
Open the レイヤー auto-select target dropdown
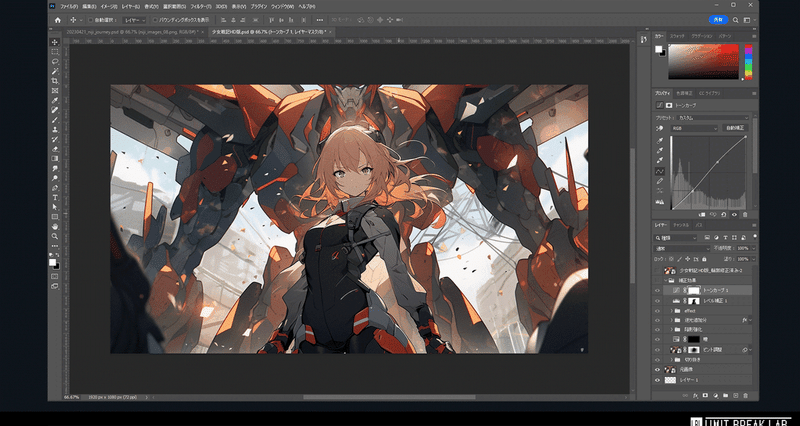[134, 20]
